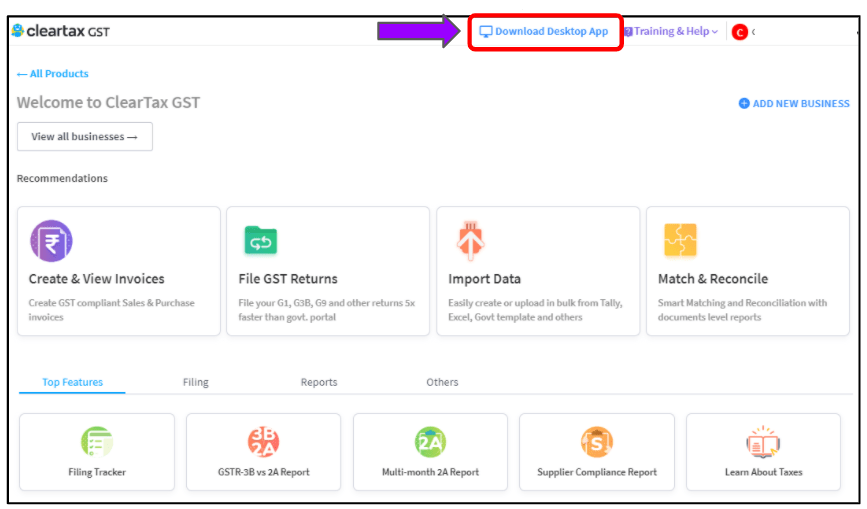Screen dimensions: 867x509
Task: Open the GSTR-3B vs 2A Report icon
Action: tap(263, 442)
